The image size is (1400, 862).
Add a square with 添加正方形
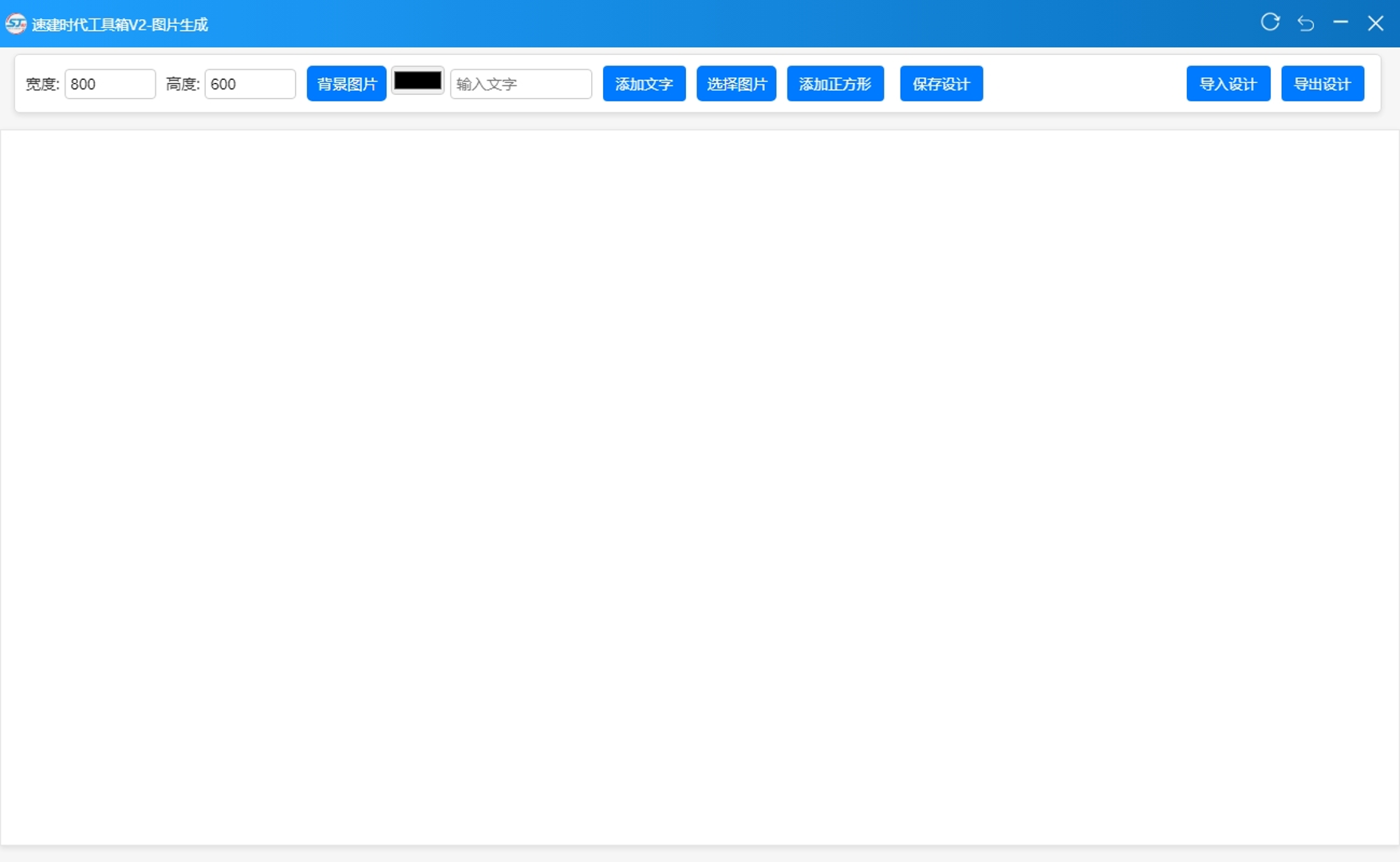coord(834,84)
